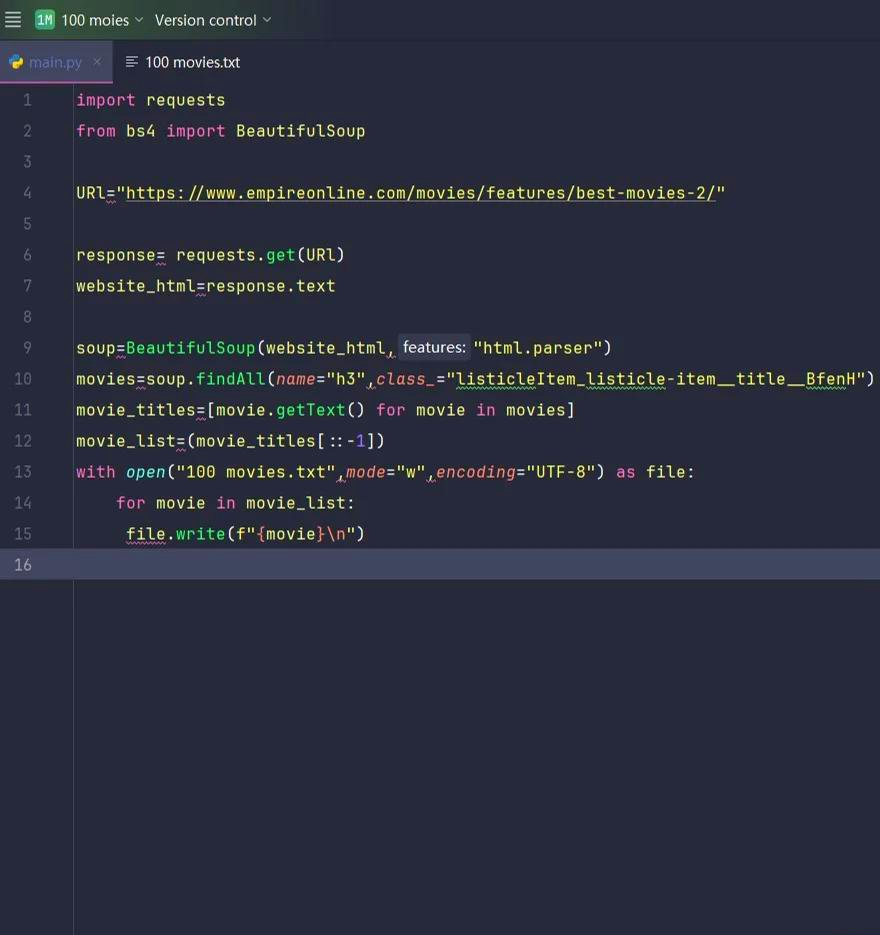Click 'file.write' on line 15
Screen dimensions: 880x935
[175, 534]
